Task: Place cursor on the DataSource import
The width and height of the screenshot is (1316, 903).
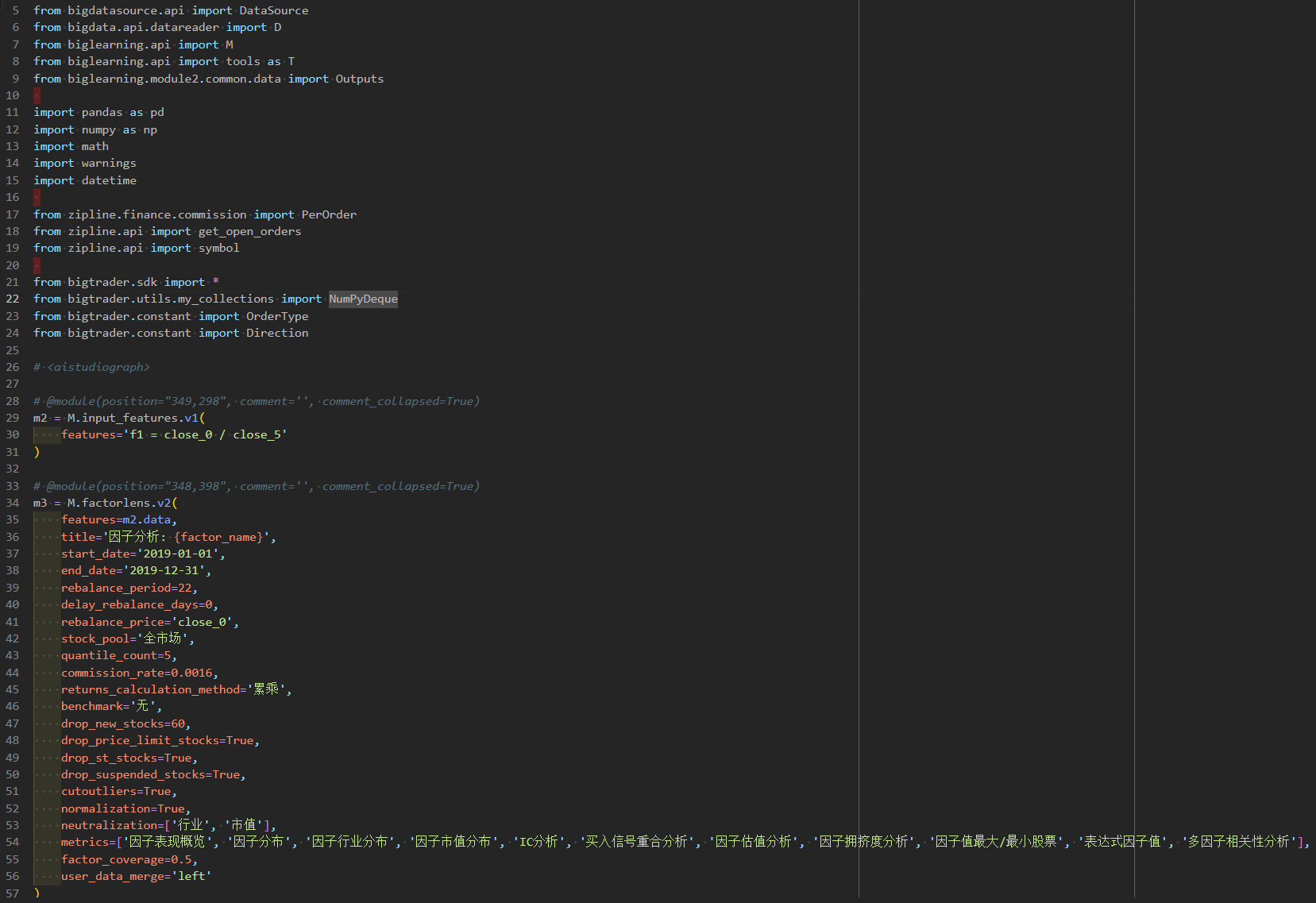Action: 273,11
